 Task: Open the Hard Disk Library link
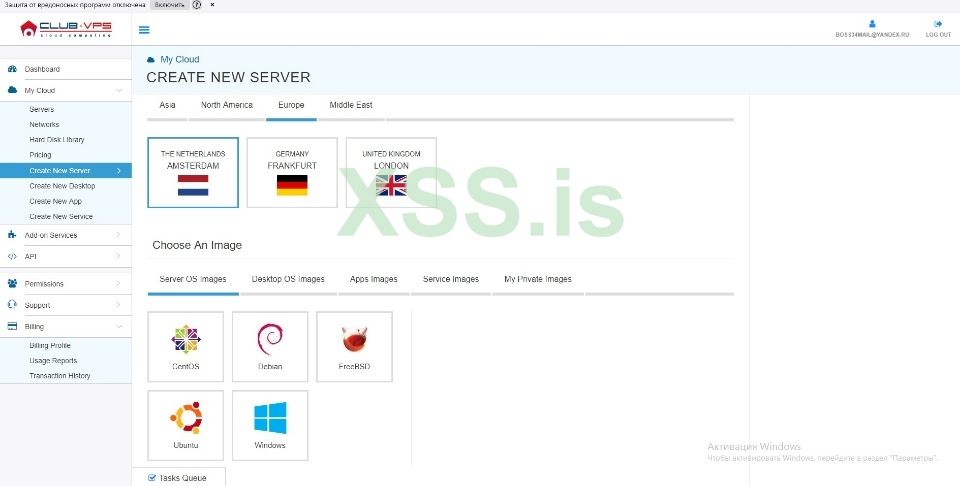[x=57, y=140]
